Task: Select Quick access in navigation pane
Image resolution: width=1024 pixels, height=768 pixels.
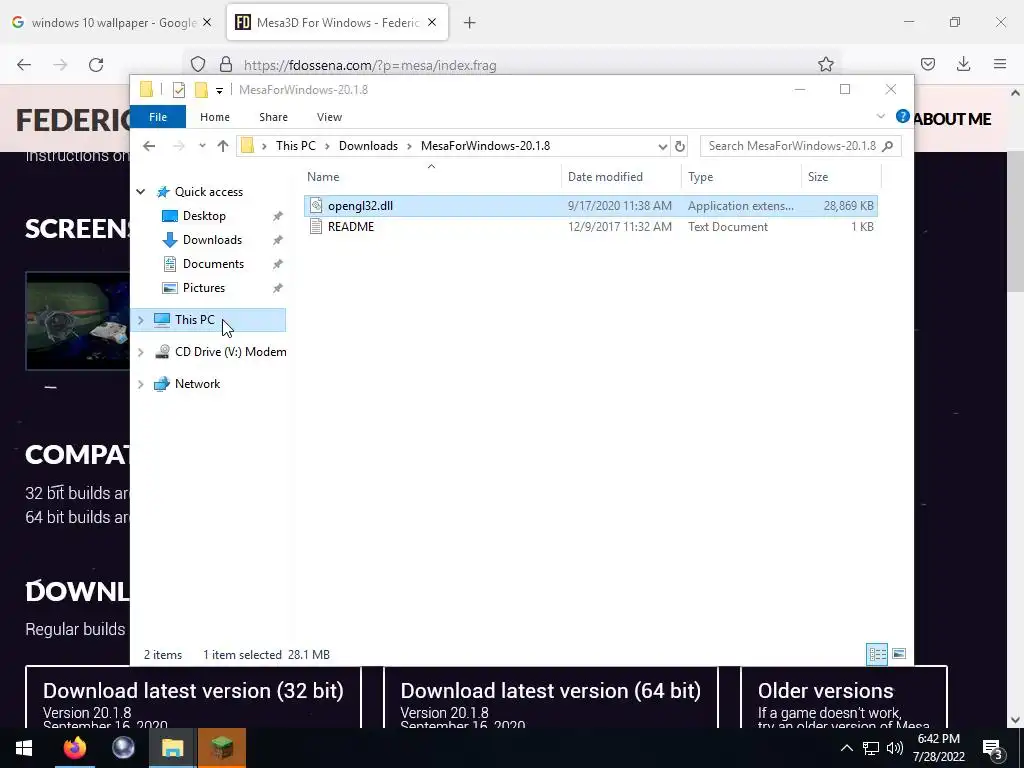Action: pos(208,191)
